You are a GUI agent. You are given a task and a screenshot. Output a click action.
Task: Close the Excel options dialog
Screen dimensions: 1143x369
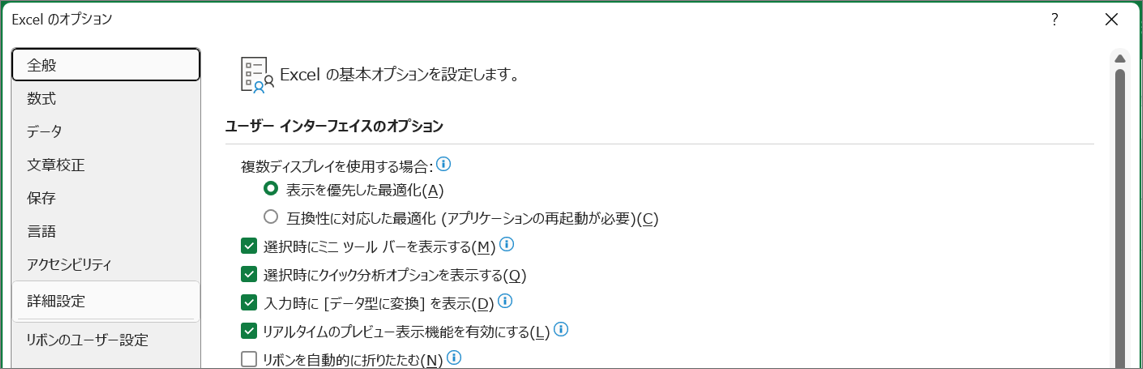[x=1111, y=20]
